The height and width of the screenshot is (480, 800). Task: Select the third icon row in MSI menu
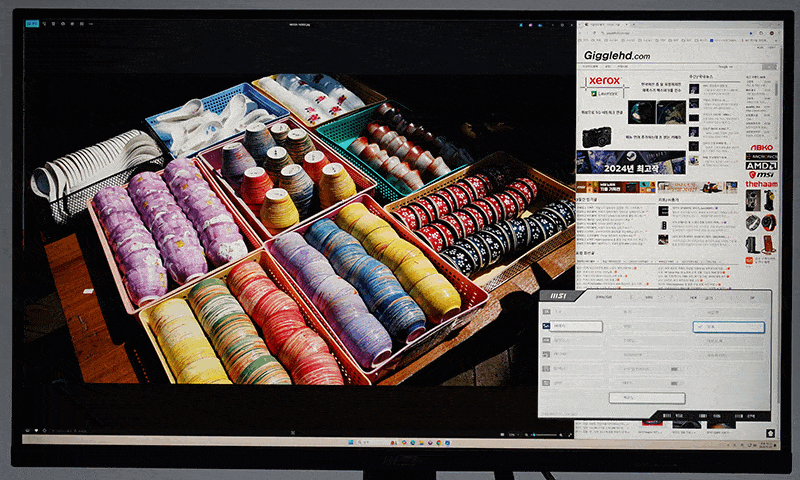point(572,340)
